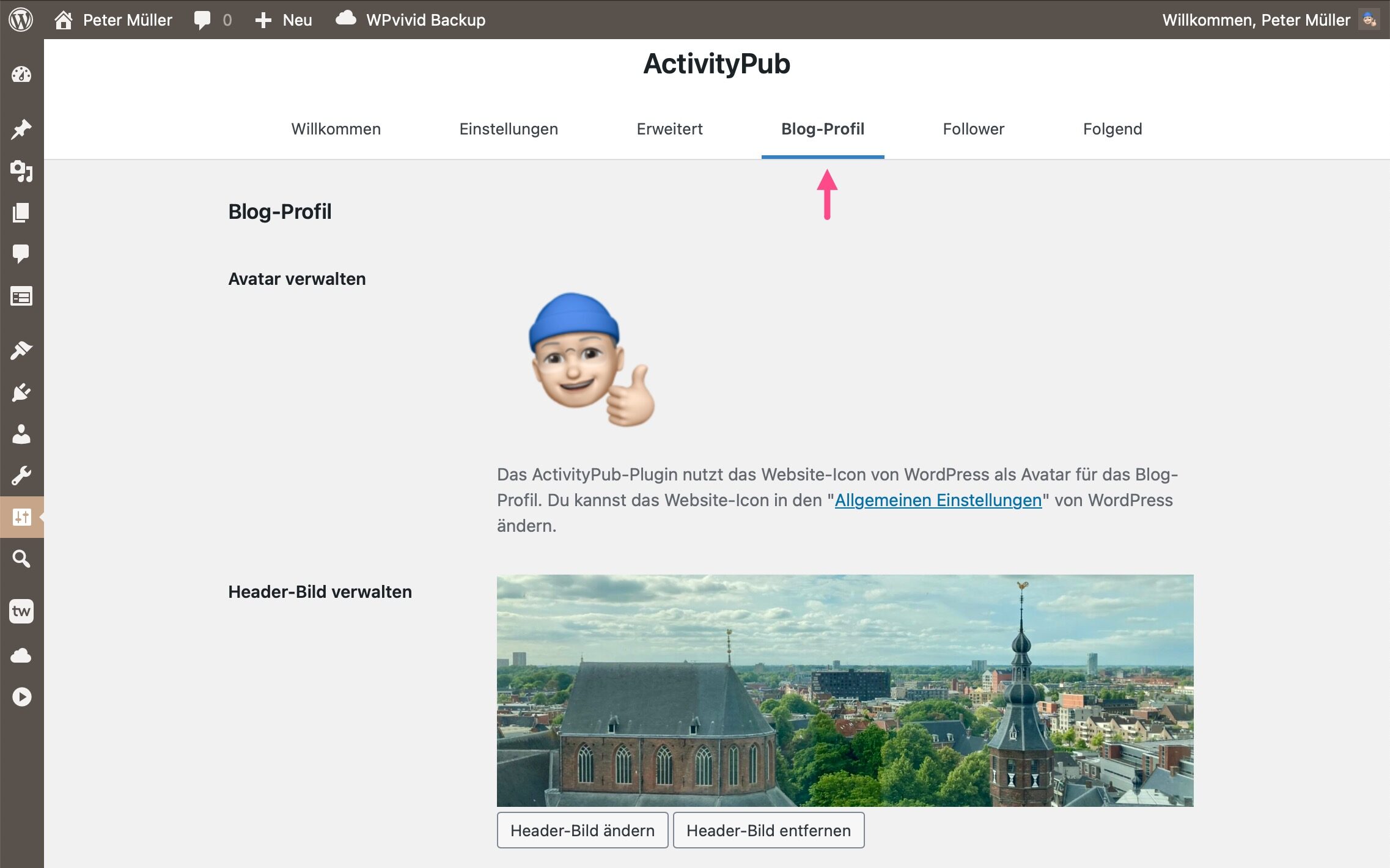This screenshot has width=1390, height=868.
Task: Open Appearance paintbrush sidebar icon
Action: 21,350
